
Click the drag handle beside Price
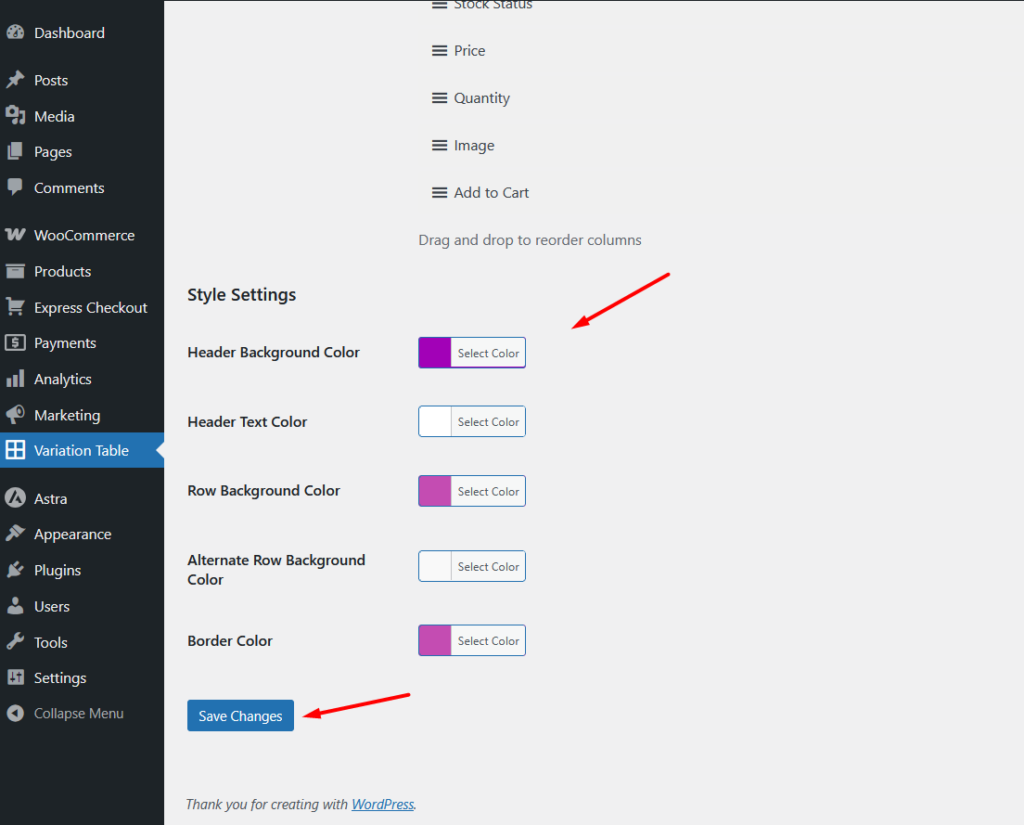tap(439, 51)
